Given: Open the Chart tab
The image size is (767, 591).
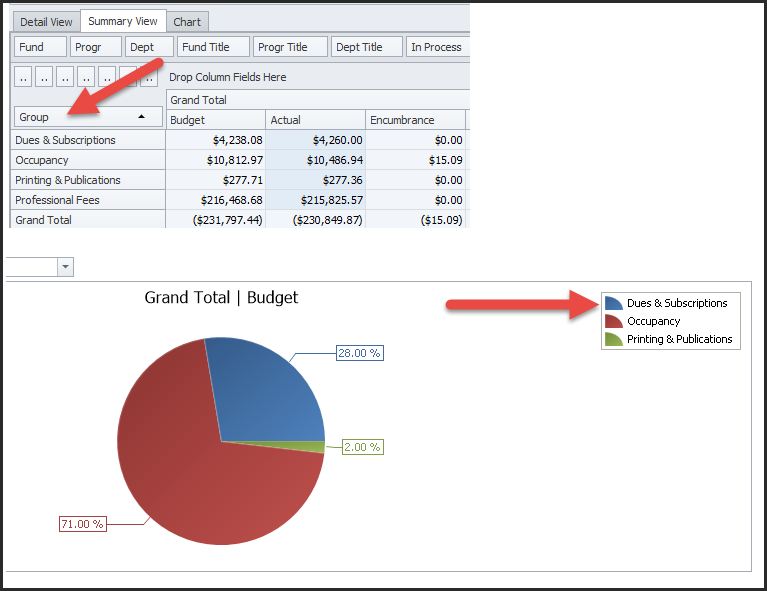Looking at the screenshot, I should click(x=187, y=21).
